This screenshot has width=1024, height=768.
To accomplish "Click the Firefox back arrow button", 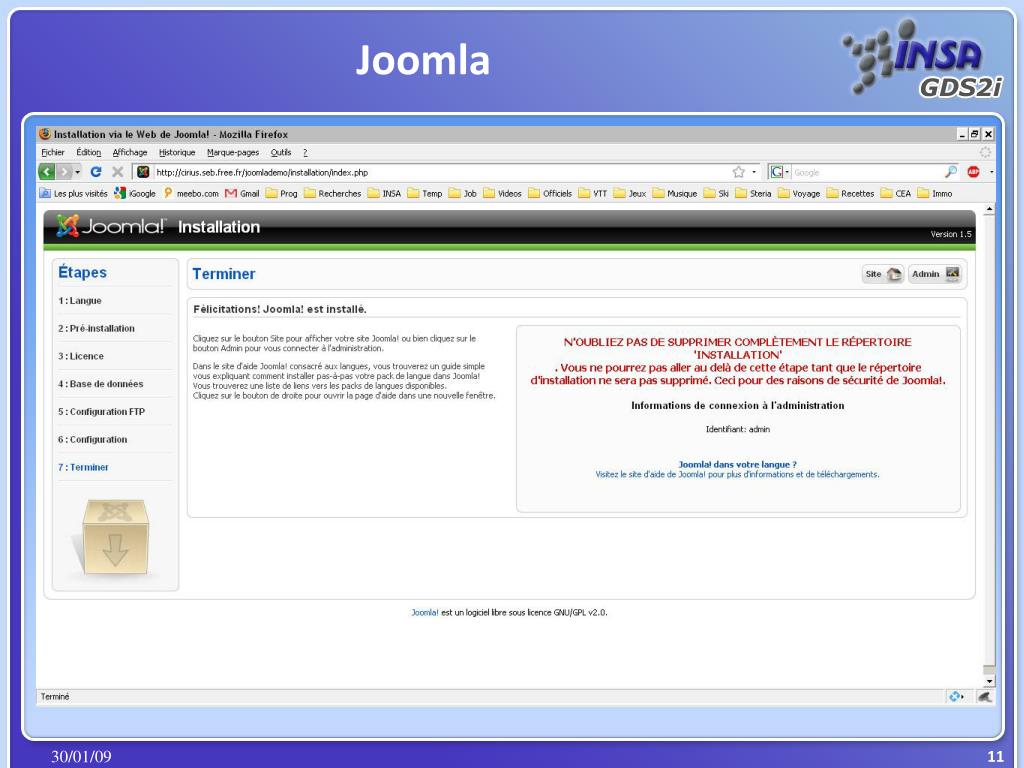I will (46, 172).
